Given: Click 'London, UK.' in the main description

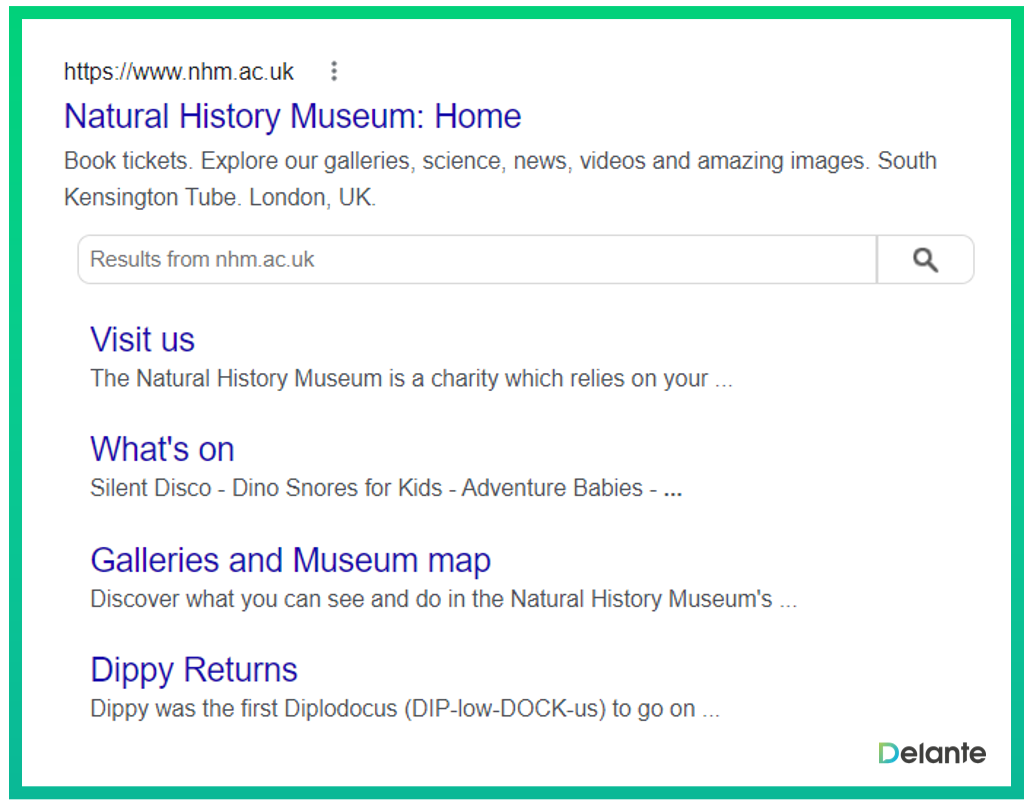Looking at the screenshot, I should (313, 198).
